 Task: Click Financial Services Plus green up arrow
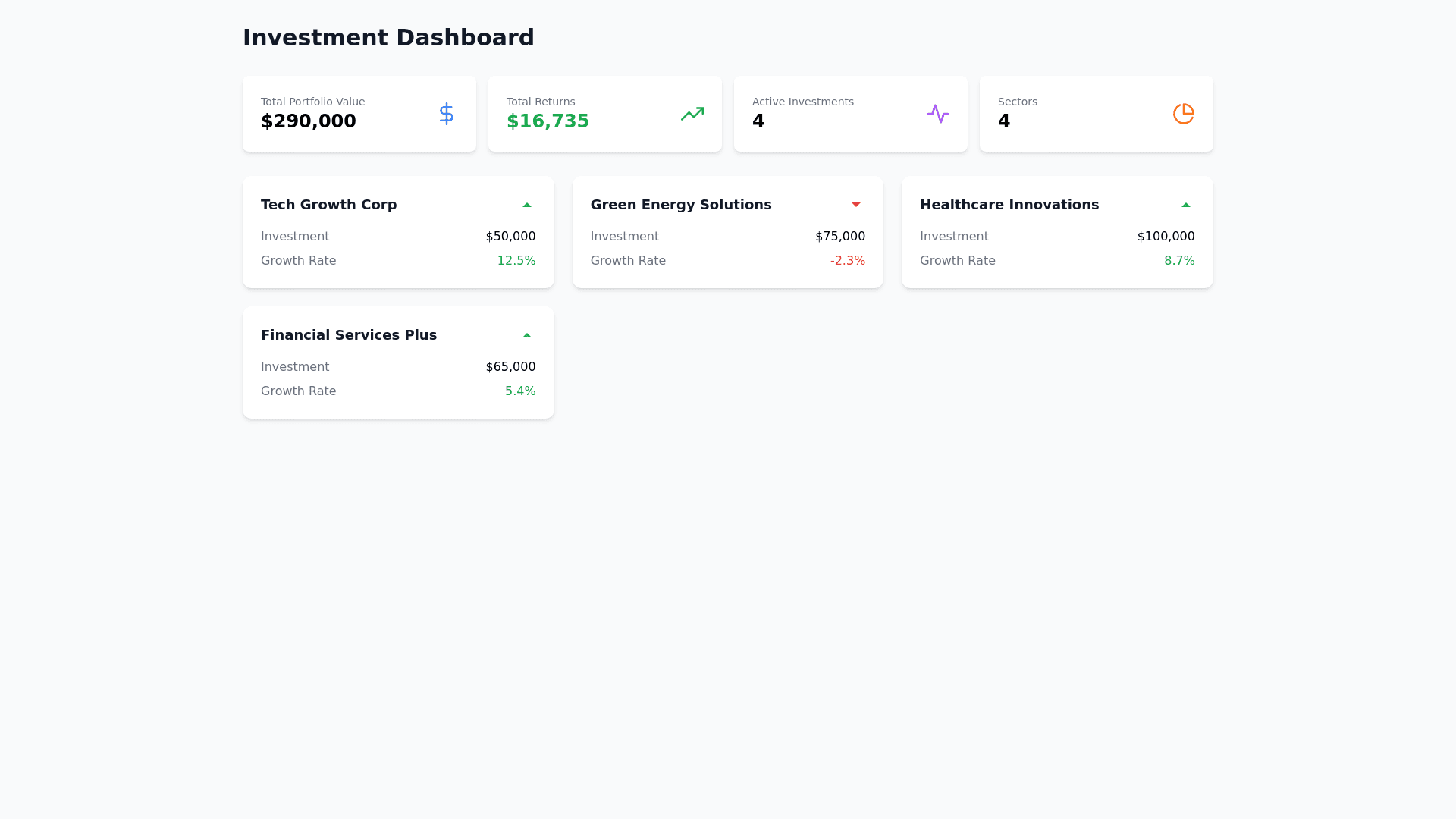point(527,335)
